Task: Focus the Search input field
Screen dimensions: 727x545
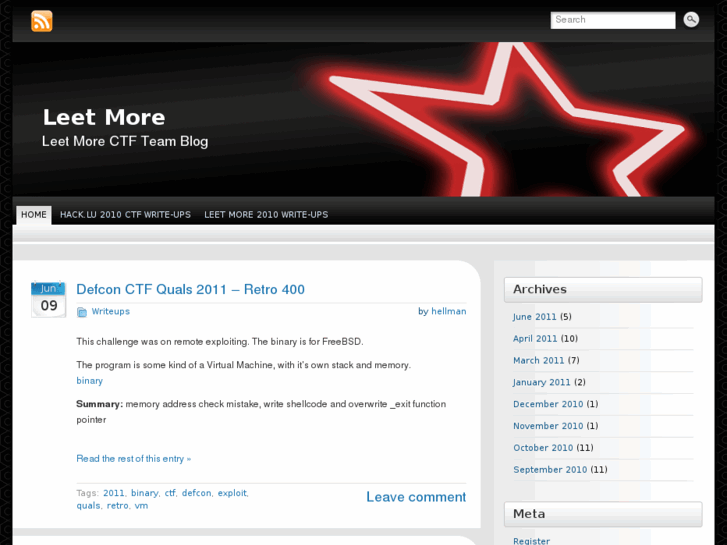Action: tap(612, 20)
